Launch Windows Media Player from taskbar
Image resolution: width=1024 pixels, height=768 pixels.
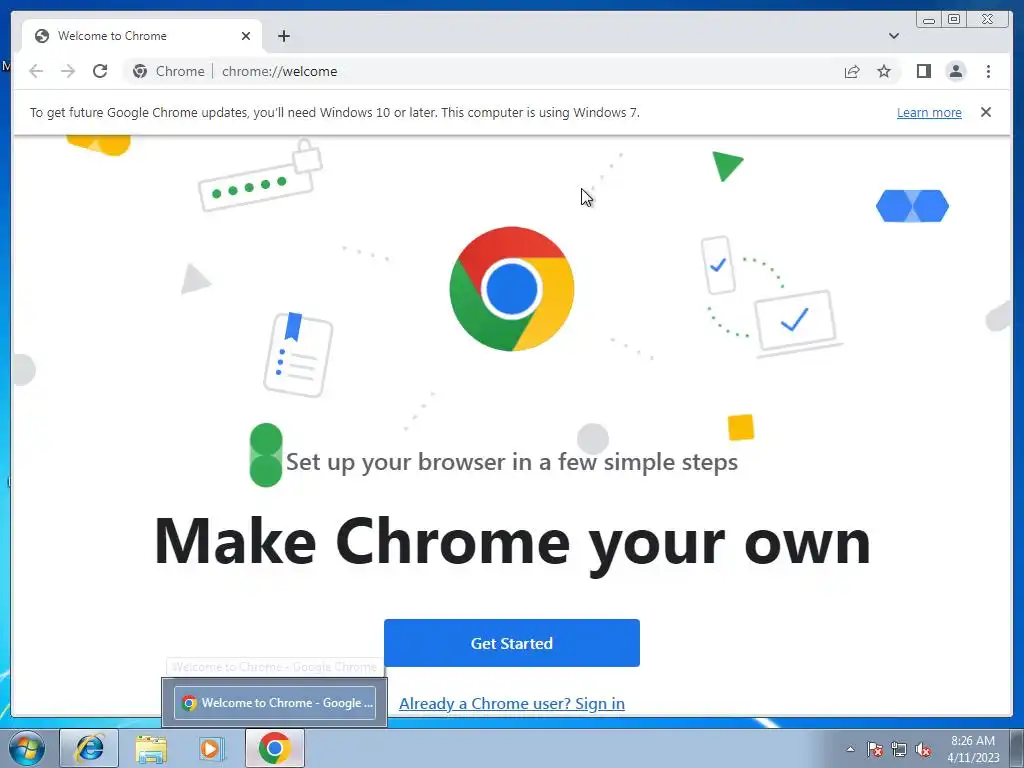[x=212, y=748]
